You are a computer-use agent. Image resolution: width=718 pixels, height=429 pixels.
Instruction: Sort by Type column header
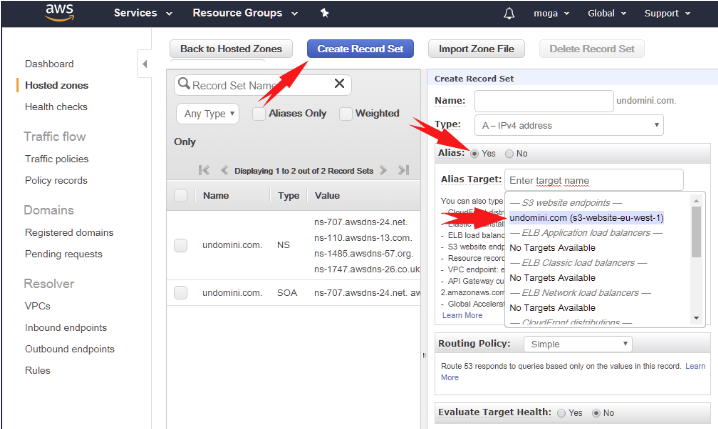point(288,195)
